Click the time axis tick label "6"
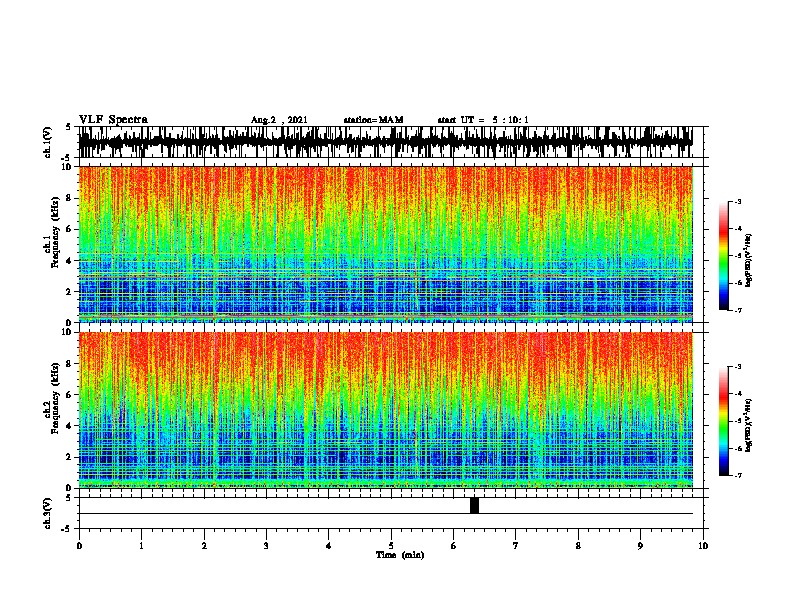This screenshot has width=792, height=612. pos(453,545)
